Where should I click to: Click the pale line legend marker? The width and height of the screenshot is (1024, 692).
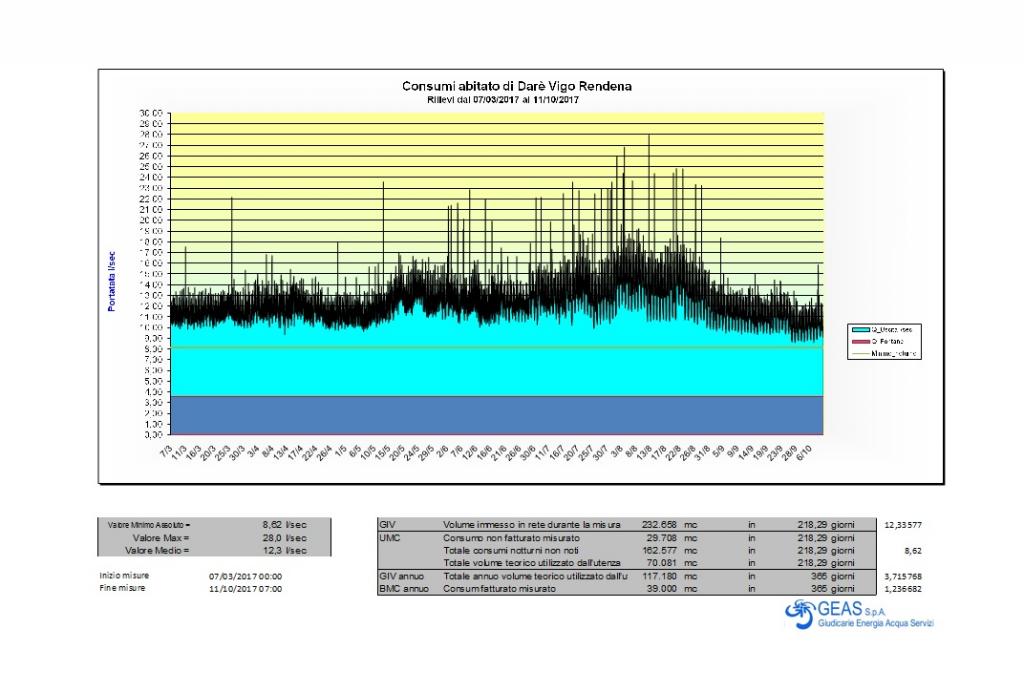[860, 354]
